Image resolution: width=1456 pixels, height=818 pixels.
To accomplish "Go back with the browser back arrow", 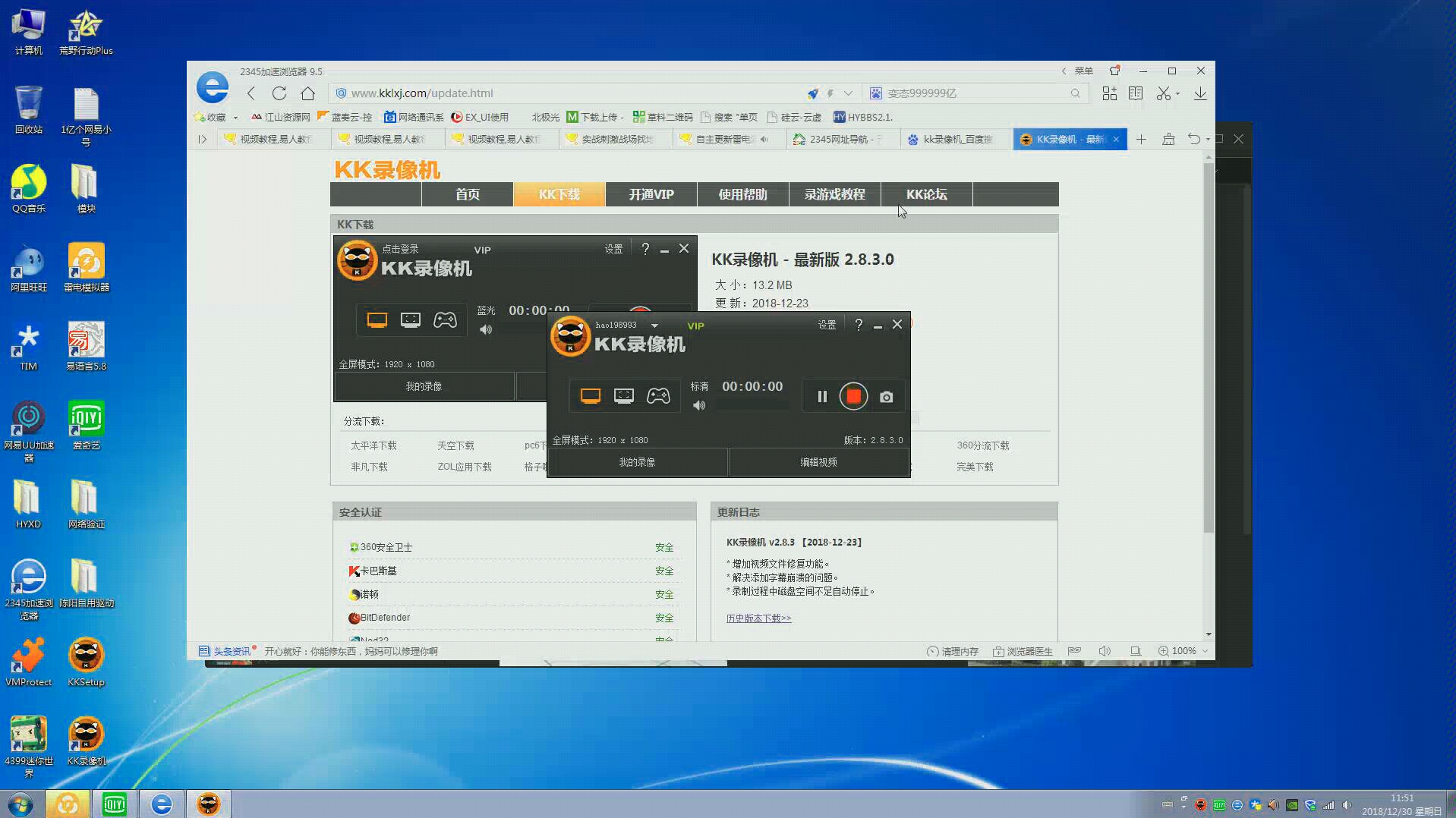I will pos(251,93).
